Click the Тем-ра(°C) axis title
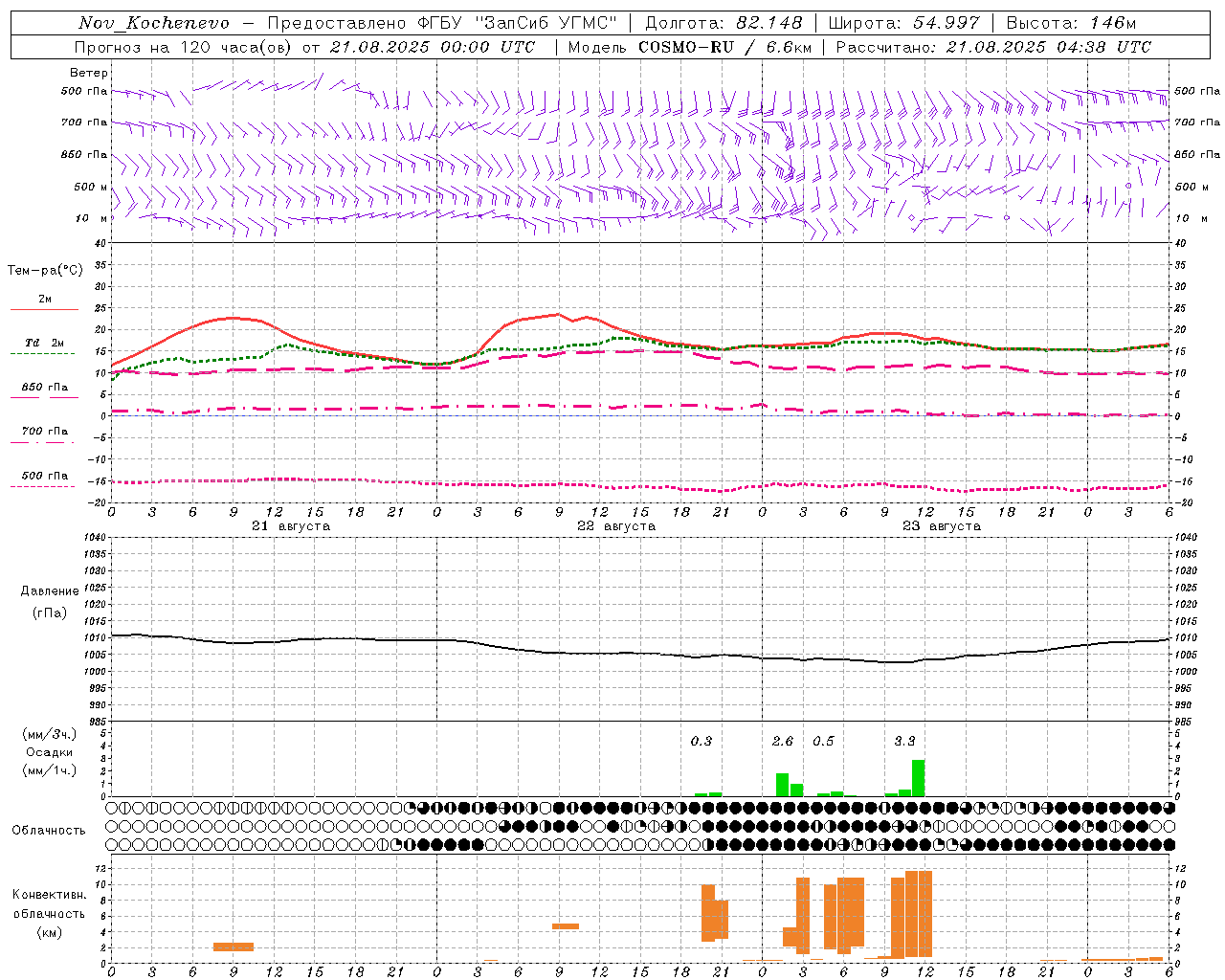The height and width of the screenshot is (980, 1225). point(45,271)
